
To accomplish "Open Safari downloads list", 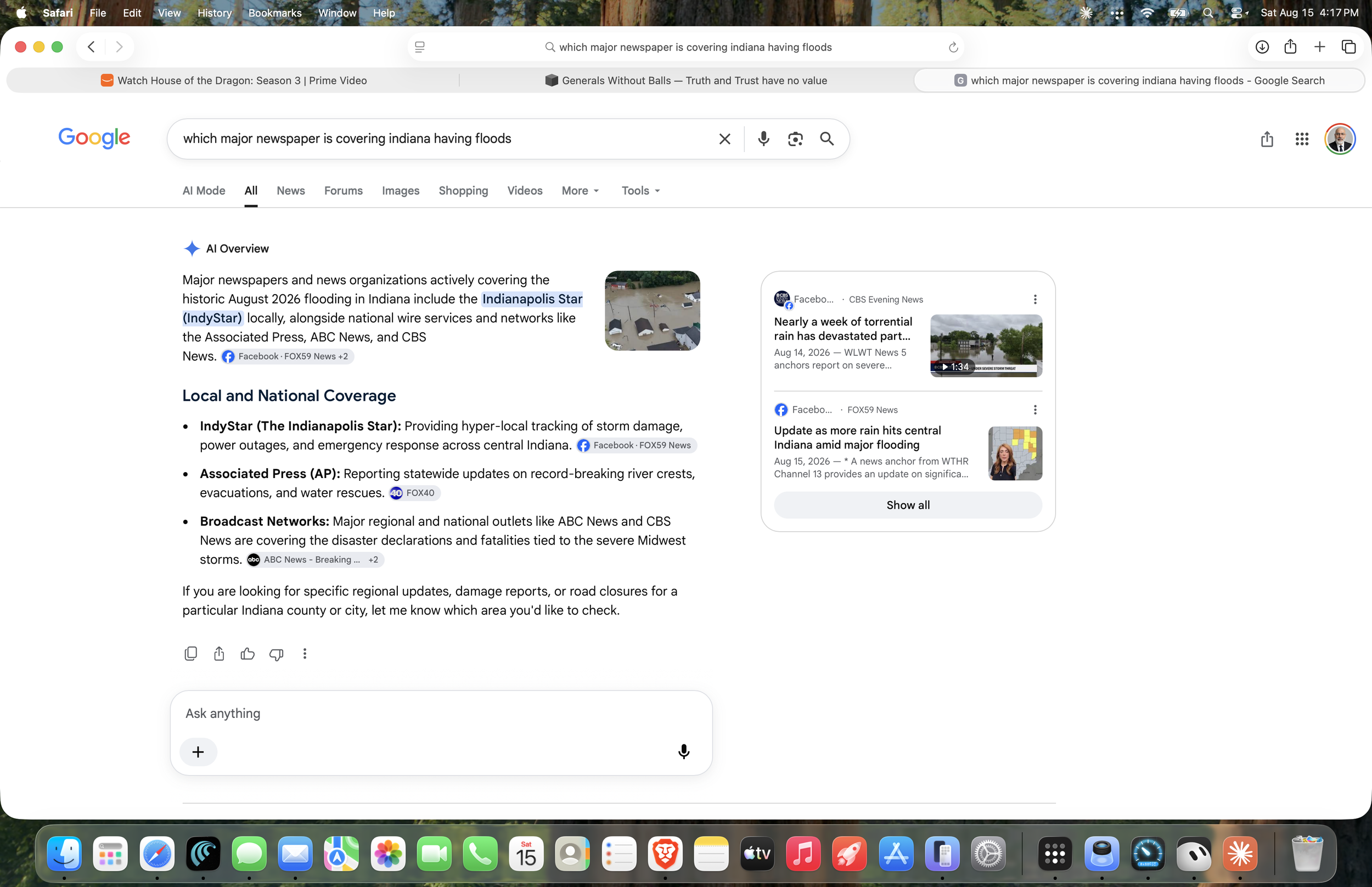I will 1262,47.
